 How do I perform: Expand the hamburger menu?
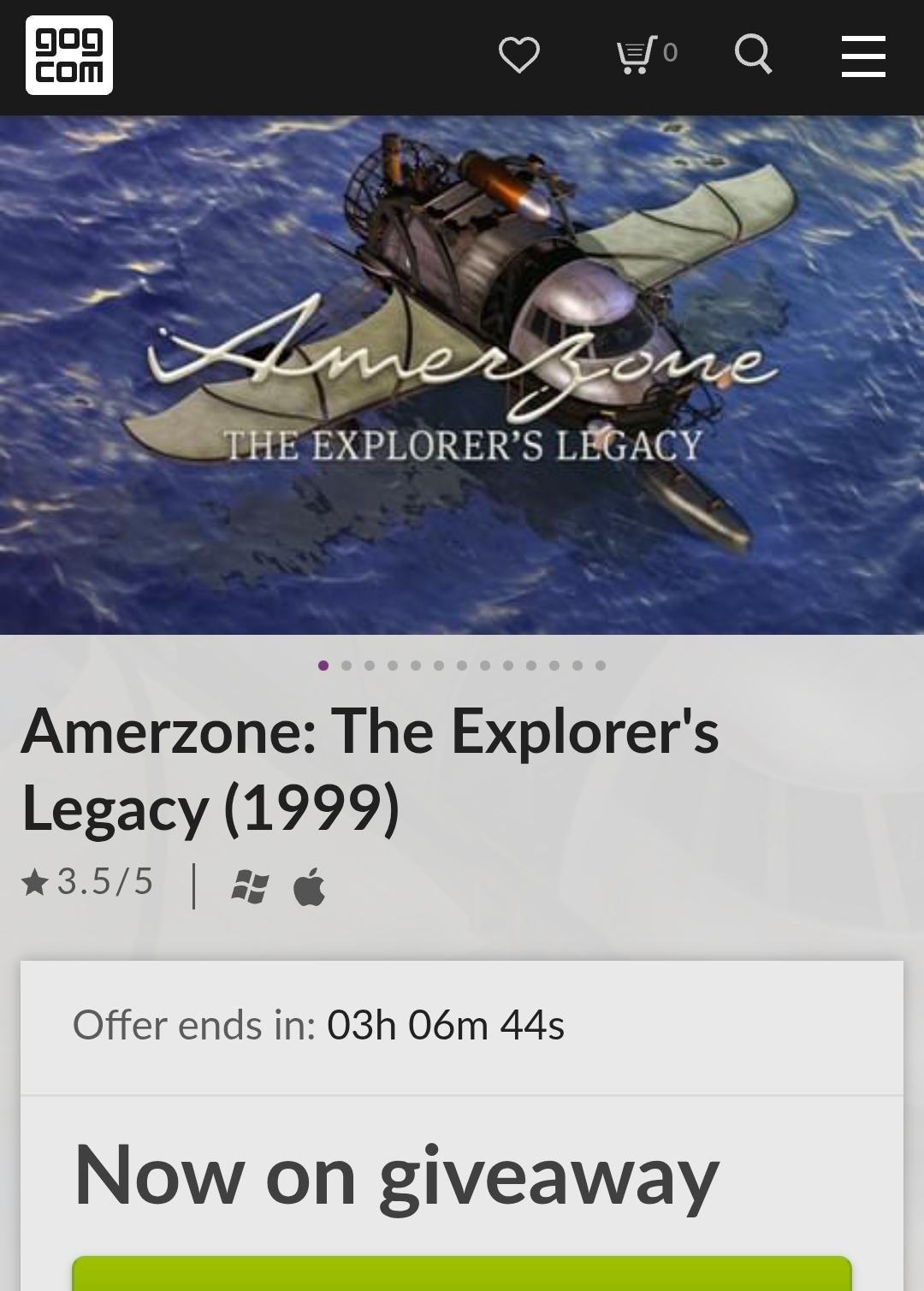863,56
